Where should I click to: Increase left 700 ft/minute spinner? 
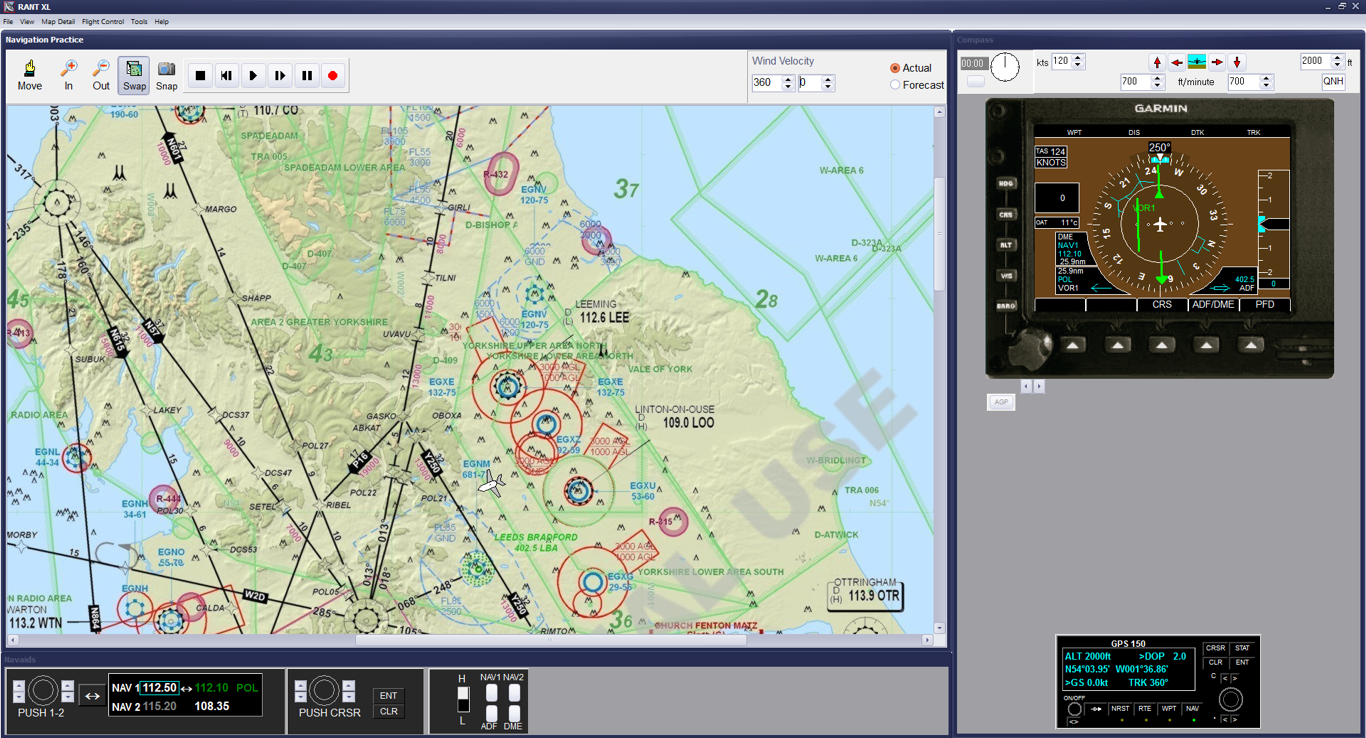(x=1158, y=78)
